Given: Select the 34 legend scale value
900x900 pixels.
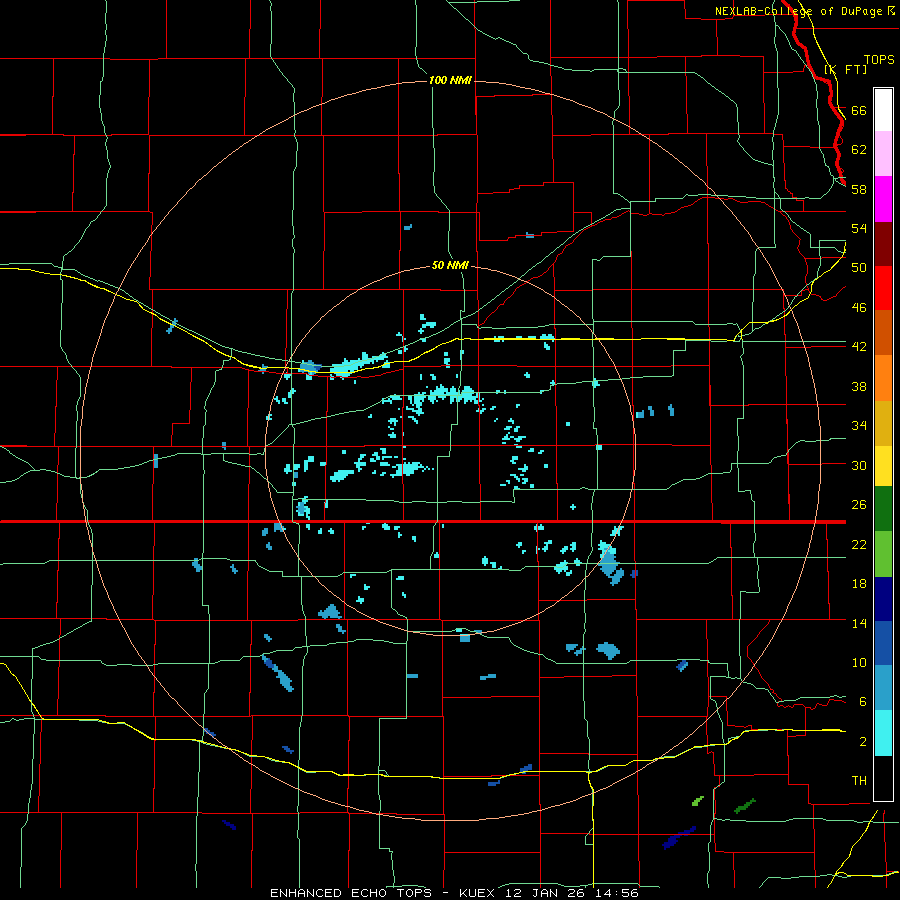Looking at the screenshot, I should click(x=859, y=425).
